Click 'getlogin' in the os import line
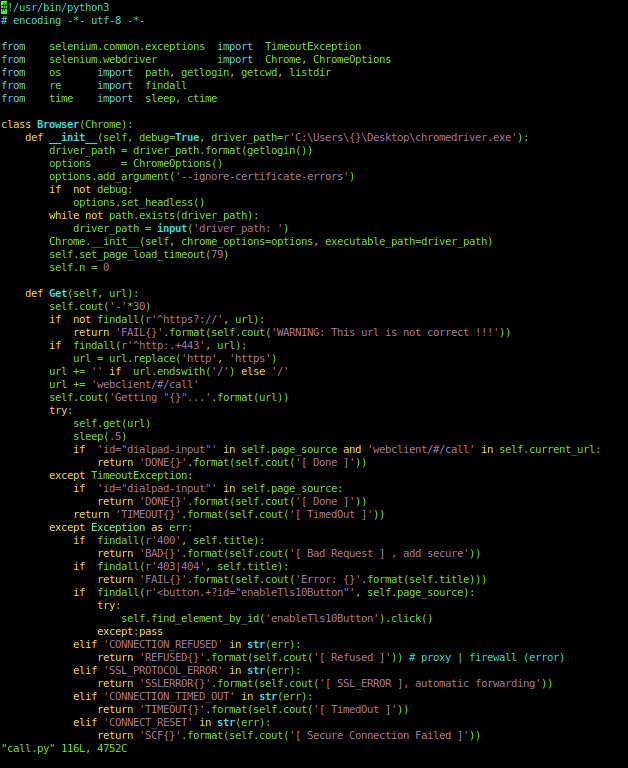This screenshot has width=628, height=768. point(205,72)
